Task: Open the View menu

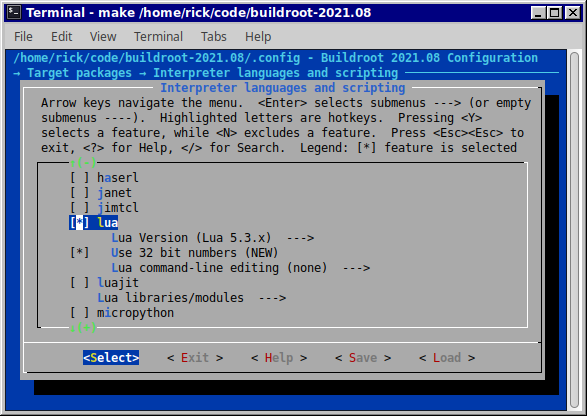Action: 103,37
